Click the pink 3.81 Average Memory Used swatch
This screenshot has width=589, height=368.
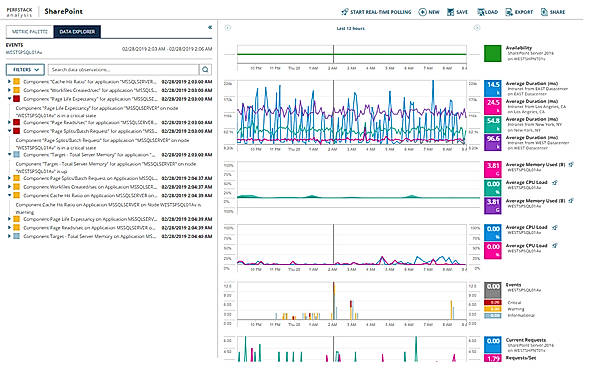(x=492, y=169)
